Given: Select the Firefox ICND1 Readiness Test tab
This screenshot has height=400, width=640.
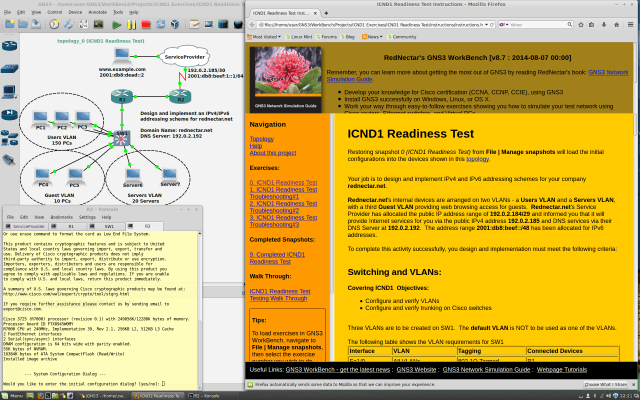Looking at the screenshot, I should [284, 13].
